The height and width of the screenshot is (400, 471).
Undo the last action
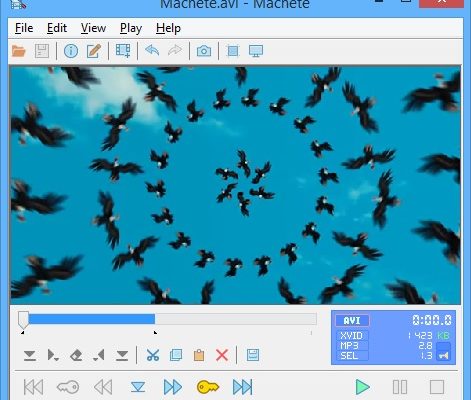(152, 51)
